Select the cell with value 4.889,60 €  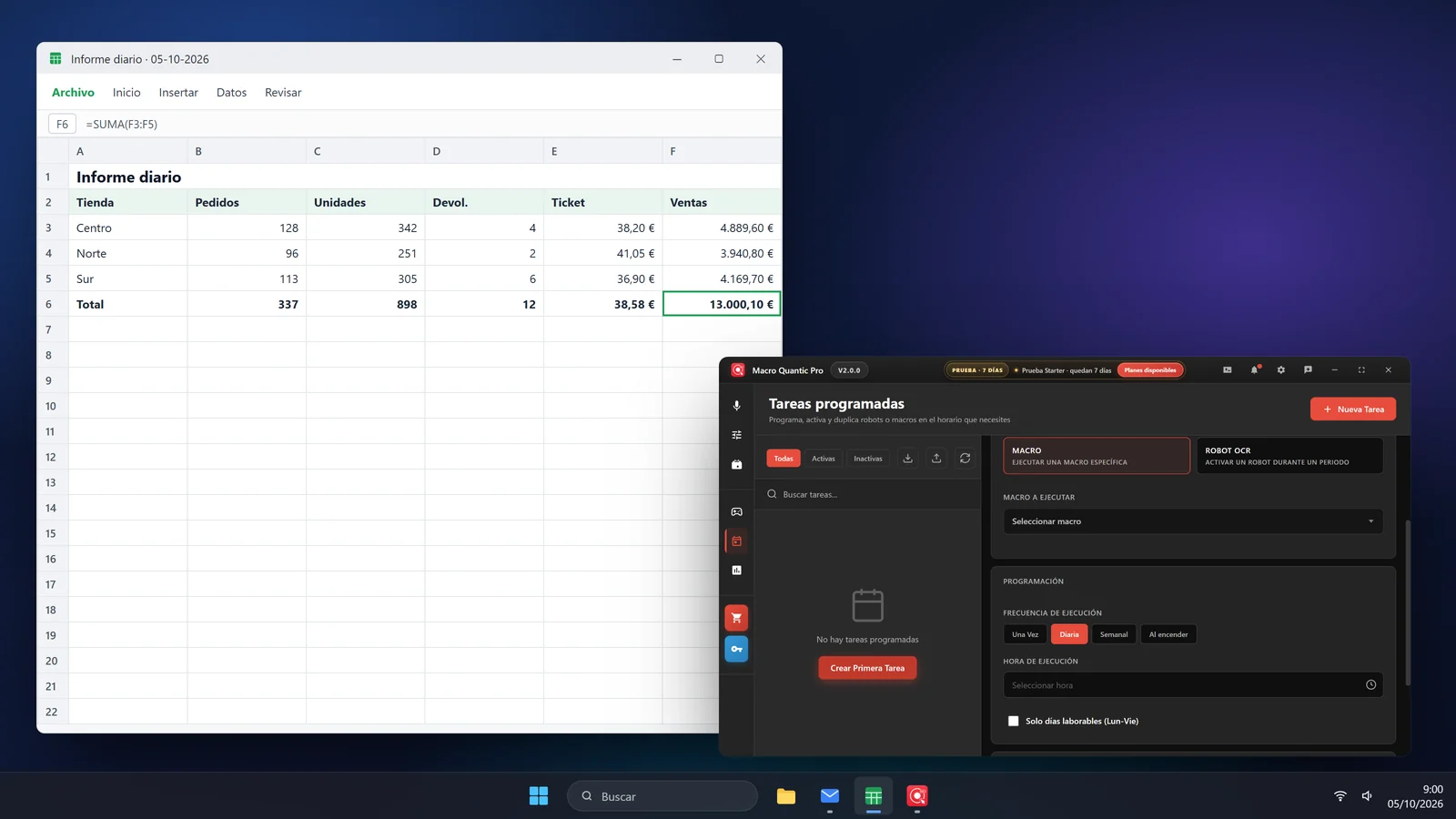pyautogui.click(x=722, y=227)
